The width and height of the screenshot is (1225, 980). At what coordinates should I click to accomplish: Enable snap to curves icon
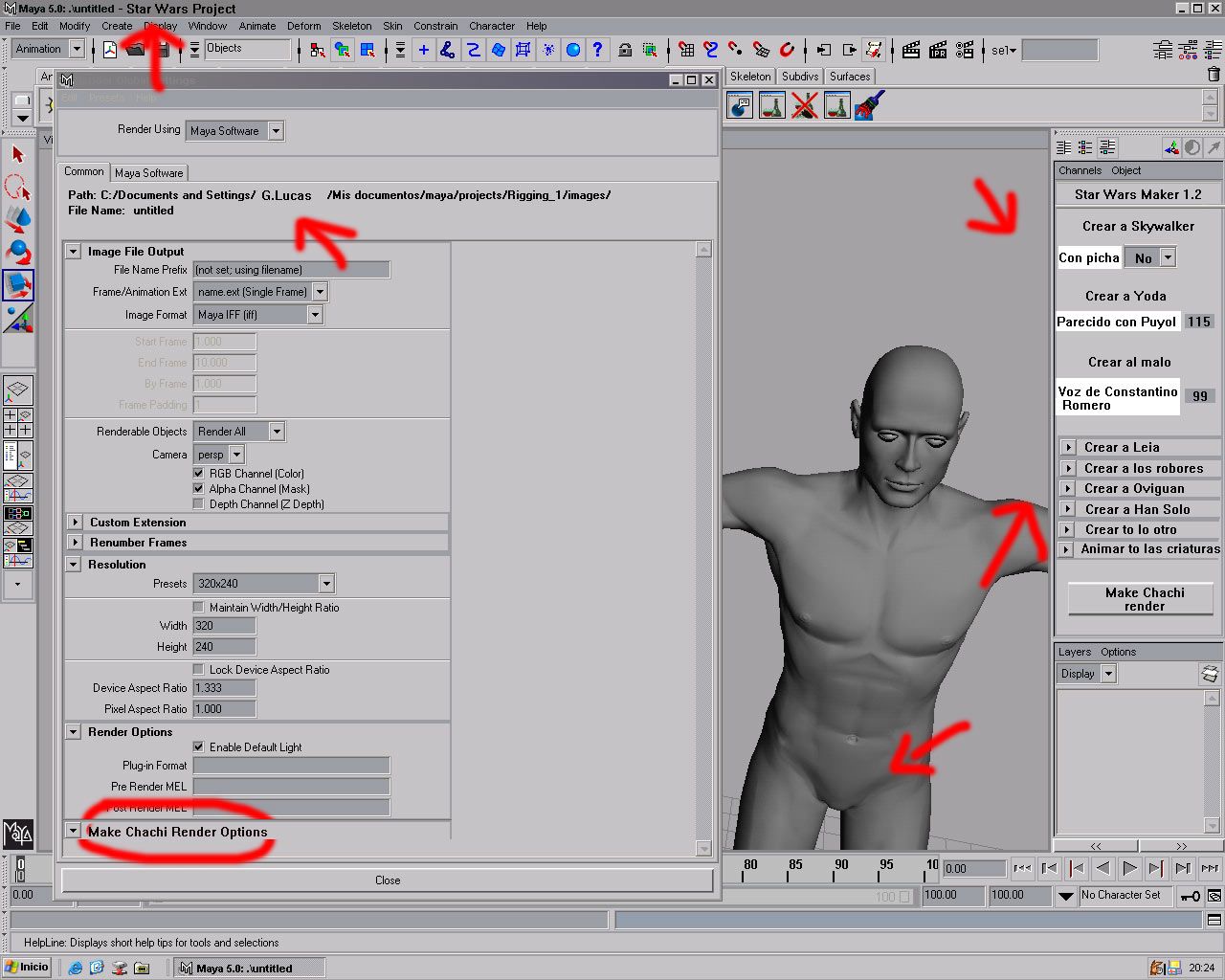(711, 50)
